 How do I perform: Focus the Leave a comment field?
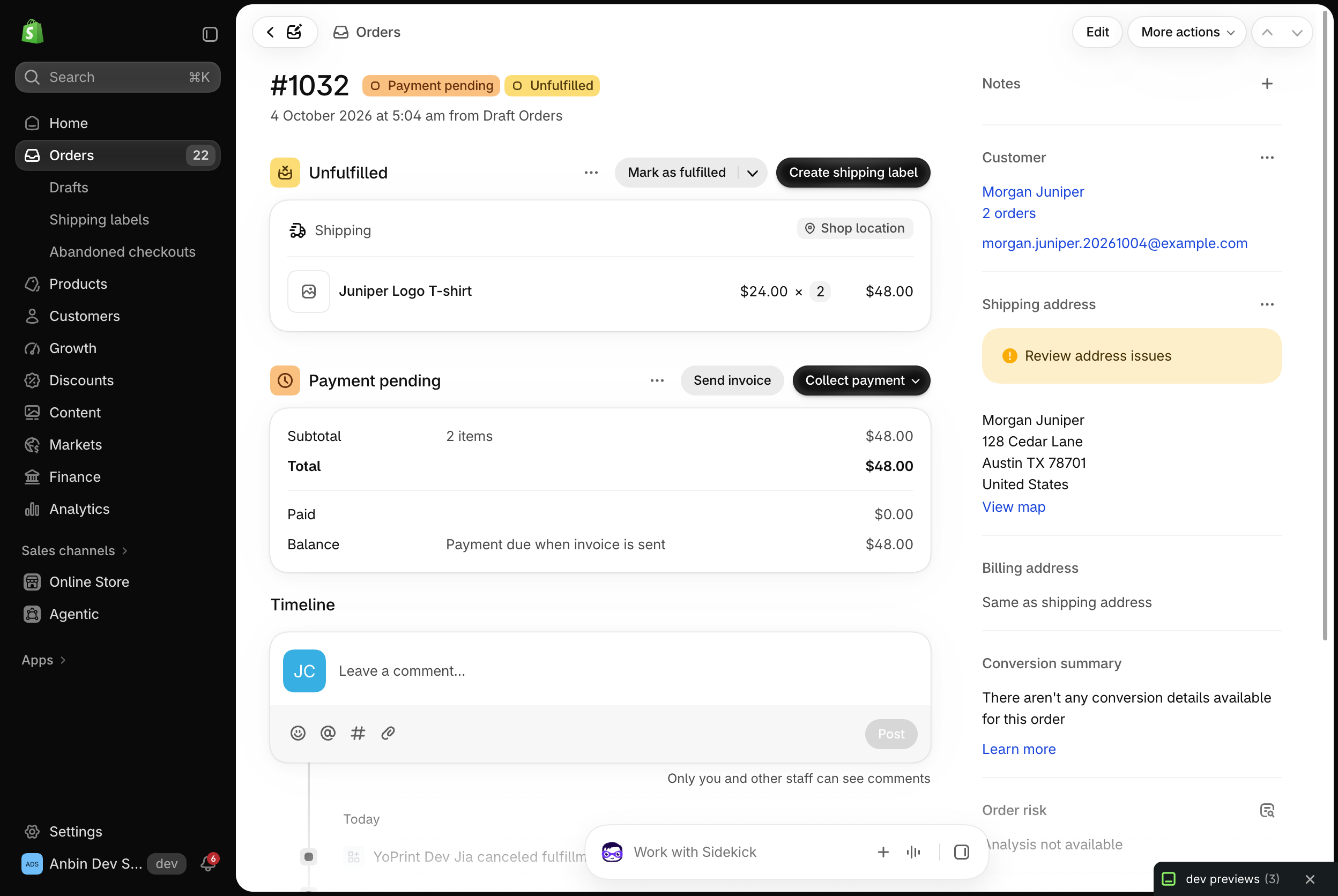[x=626, y=671]
